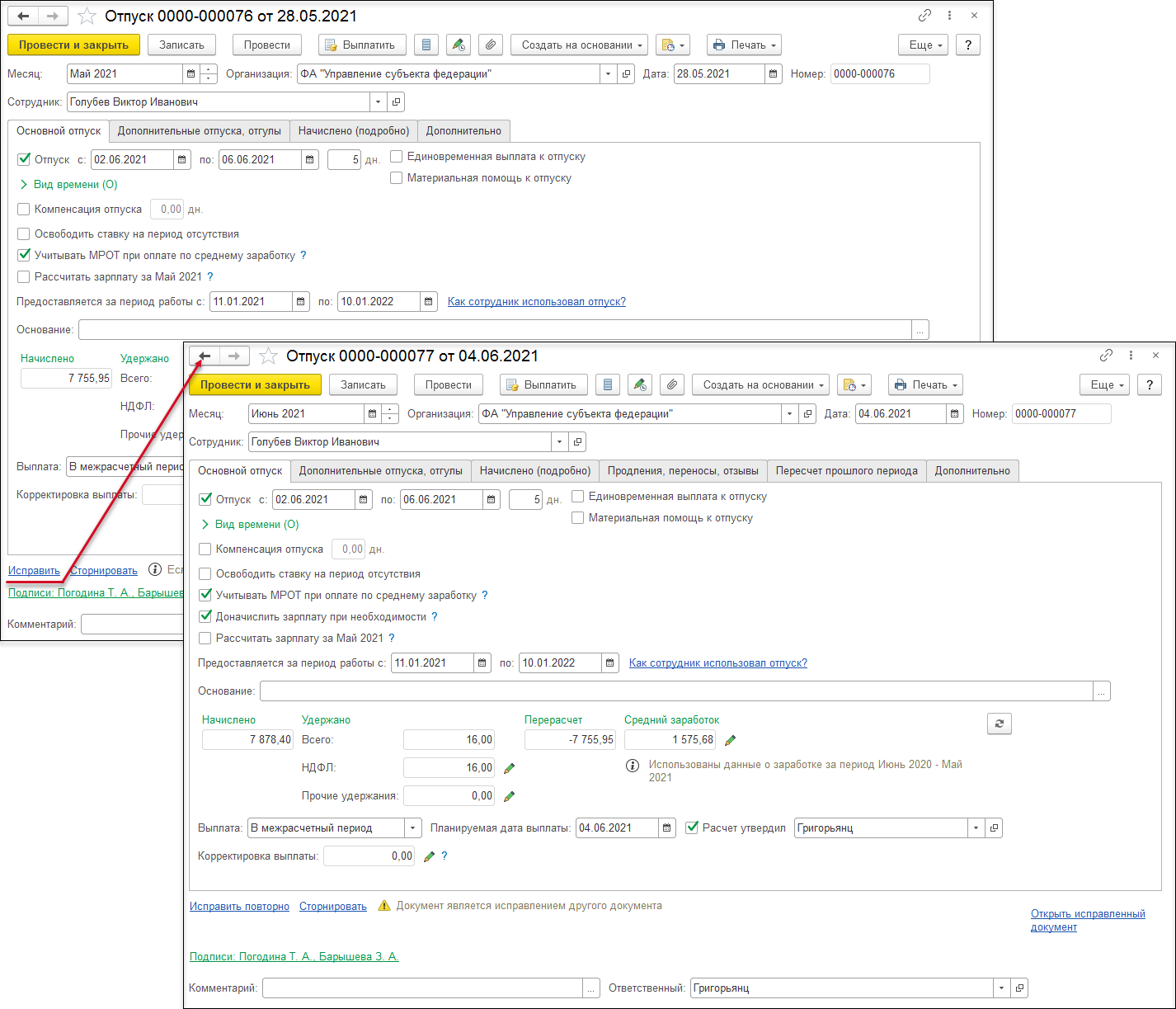
Task: Click help question mark button in front window
Action: pos(1150,384)
